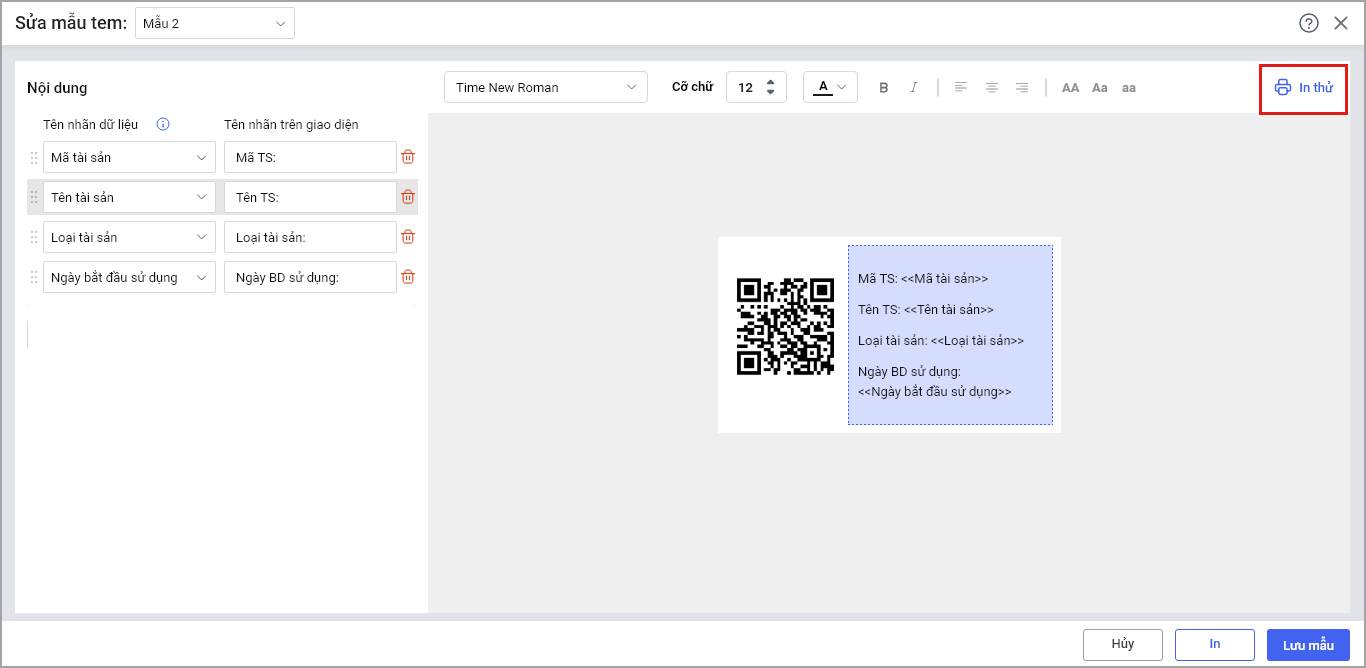
Task: Toggle italic text formatting
Action: coord(913,88)
